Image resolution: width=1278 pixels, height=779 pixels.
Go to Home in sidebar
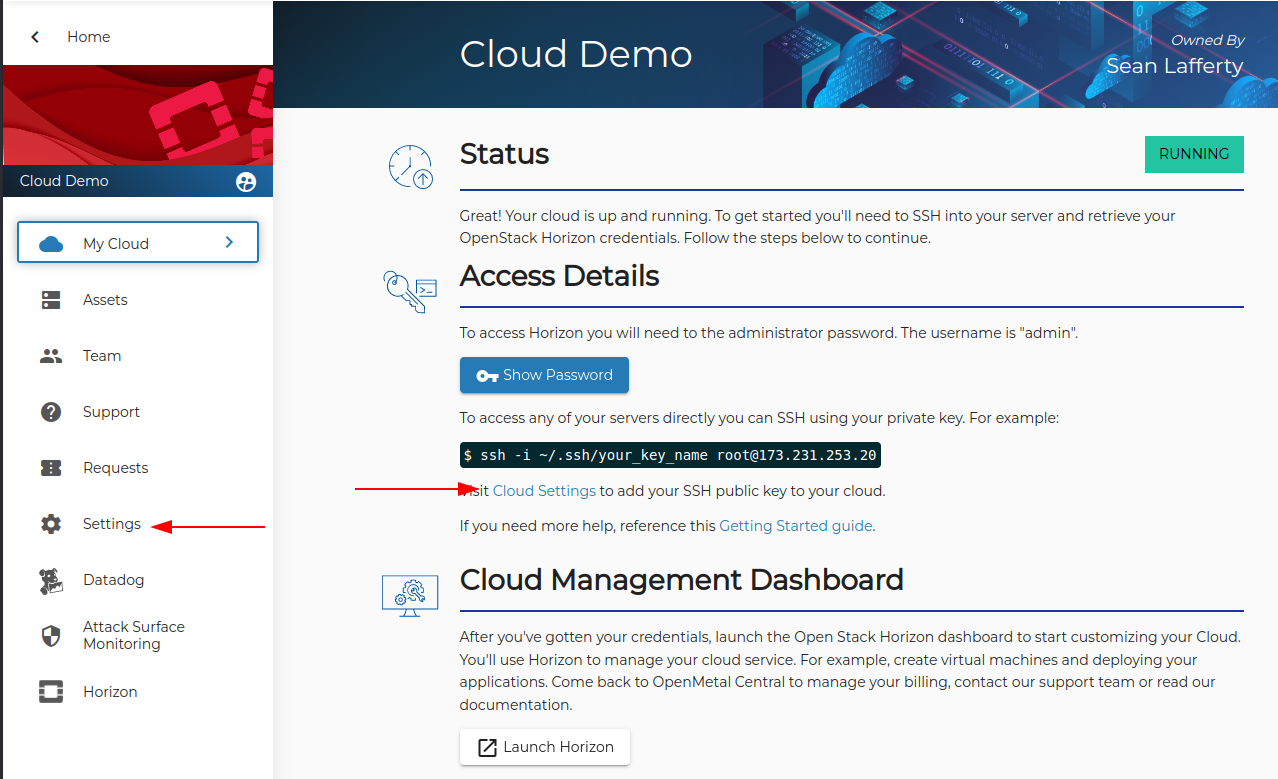[x=88, y=37]
